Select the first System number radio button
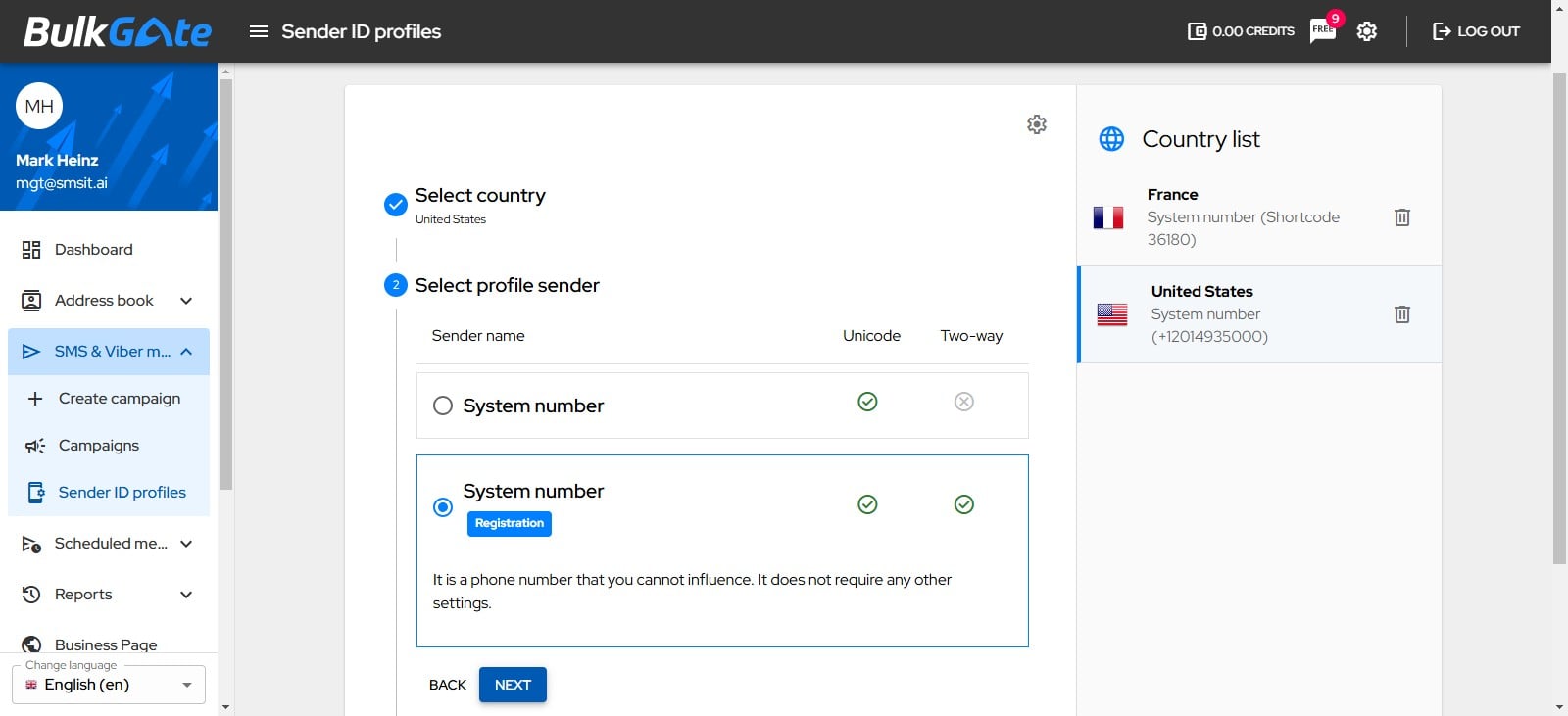This screenshot has width=1568, height=716. [443, 406]
